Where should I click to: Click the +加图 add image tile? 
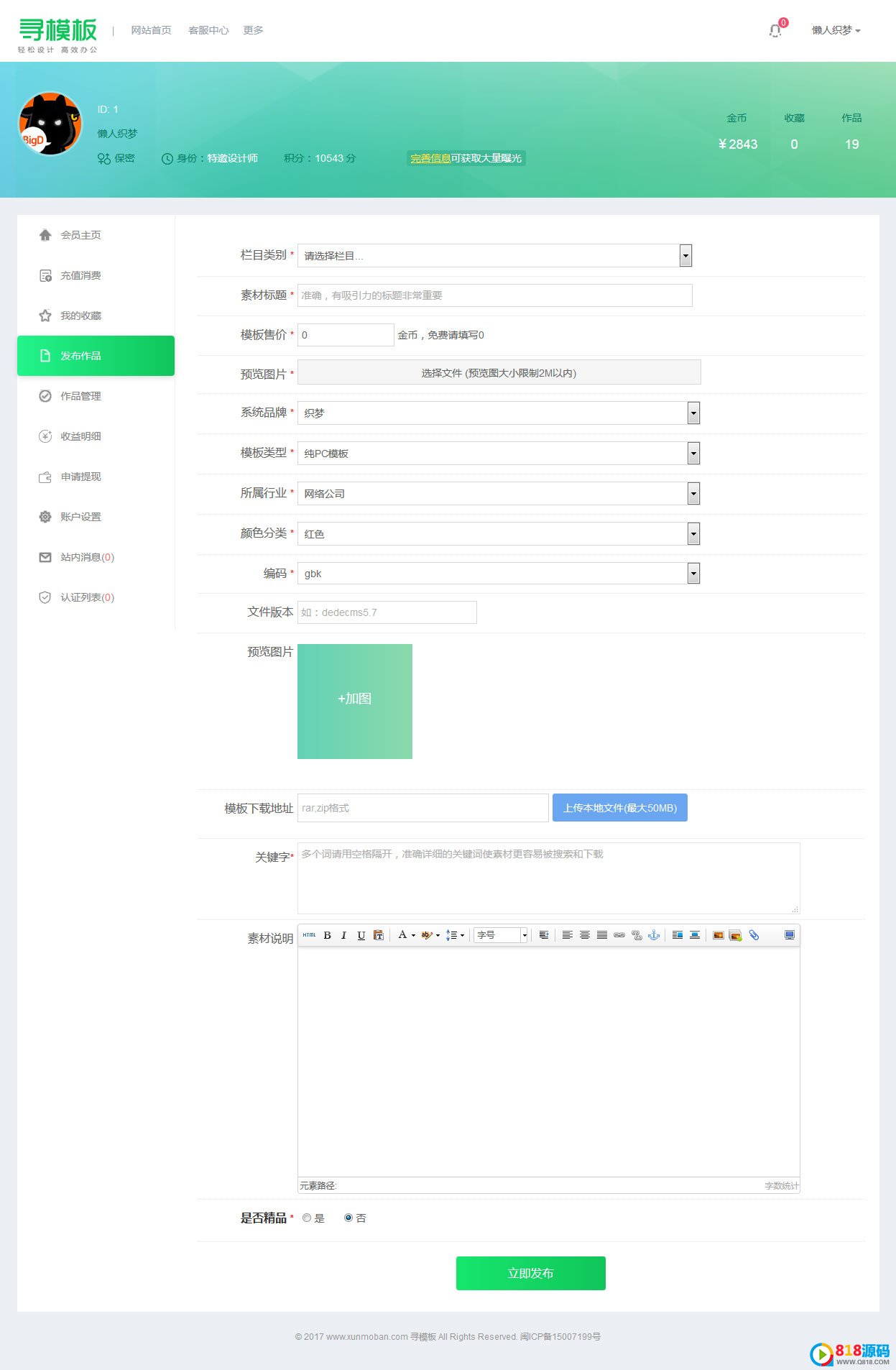click(355, 702)
